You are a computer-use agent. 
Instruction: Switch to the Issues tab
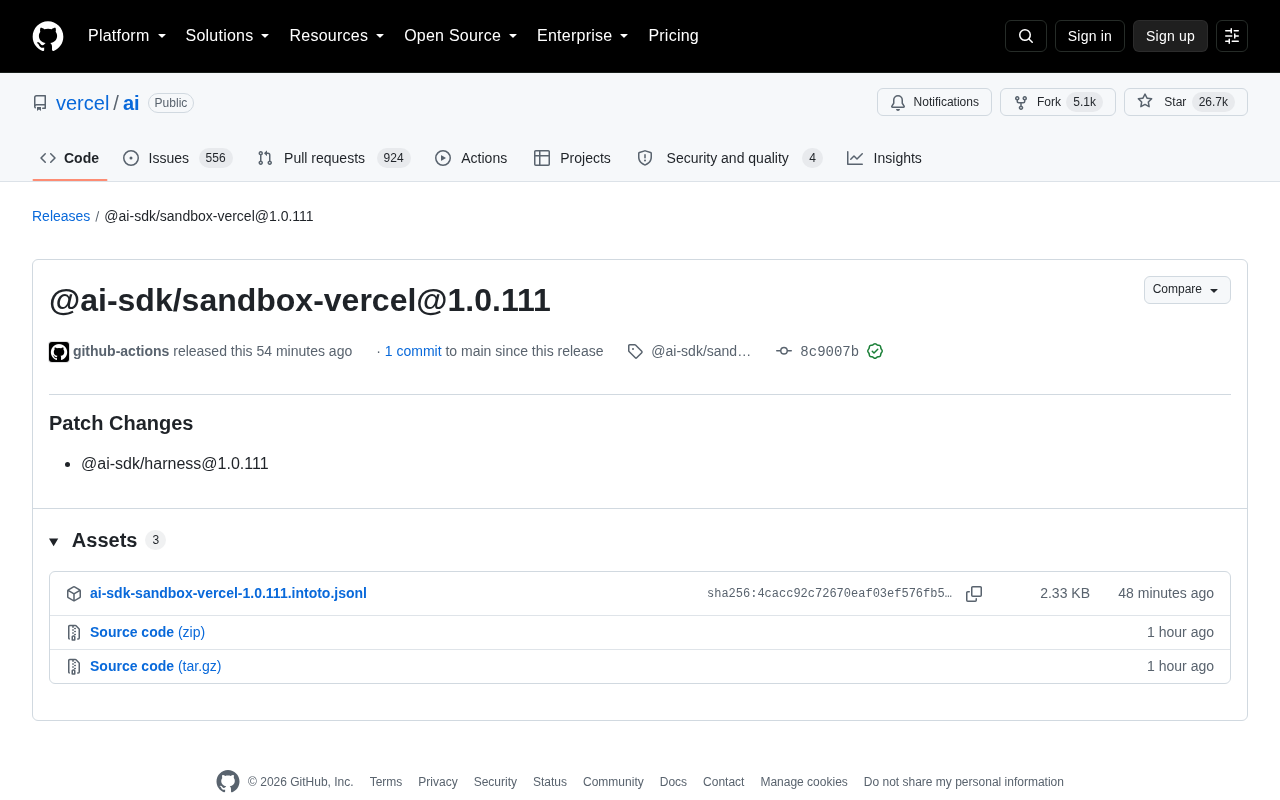[x=178, y=158]
